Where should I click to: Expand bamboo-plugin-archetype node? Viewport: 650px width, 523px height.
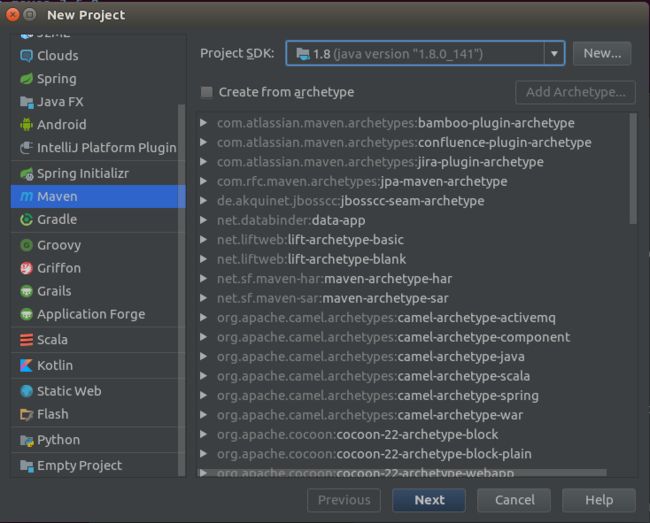click(x=203, y=123)
